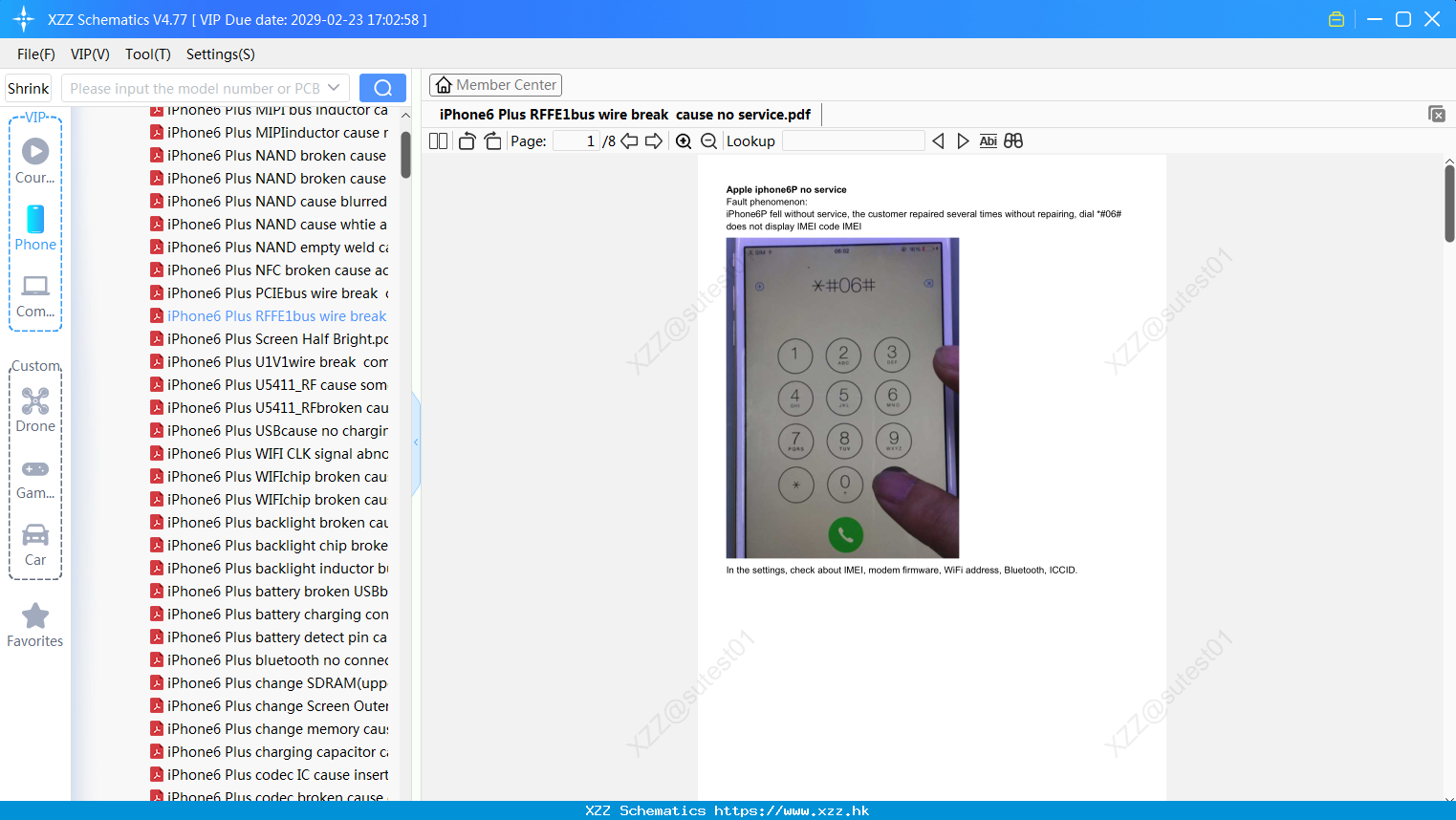This screenshot has height=820, width=1456.
Task: Open iPhone6 Plus change Screen Outer file
Action: tap(269, 706)
